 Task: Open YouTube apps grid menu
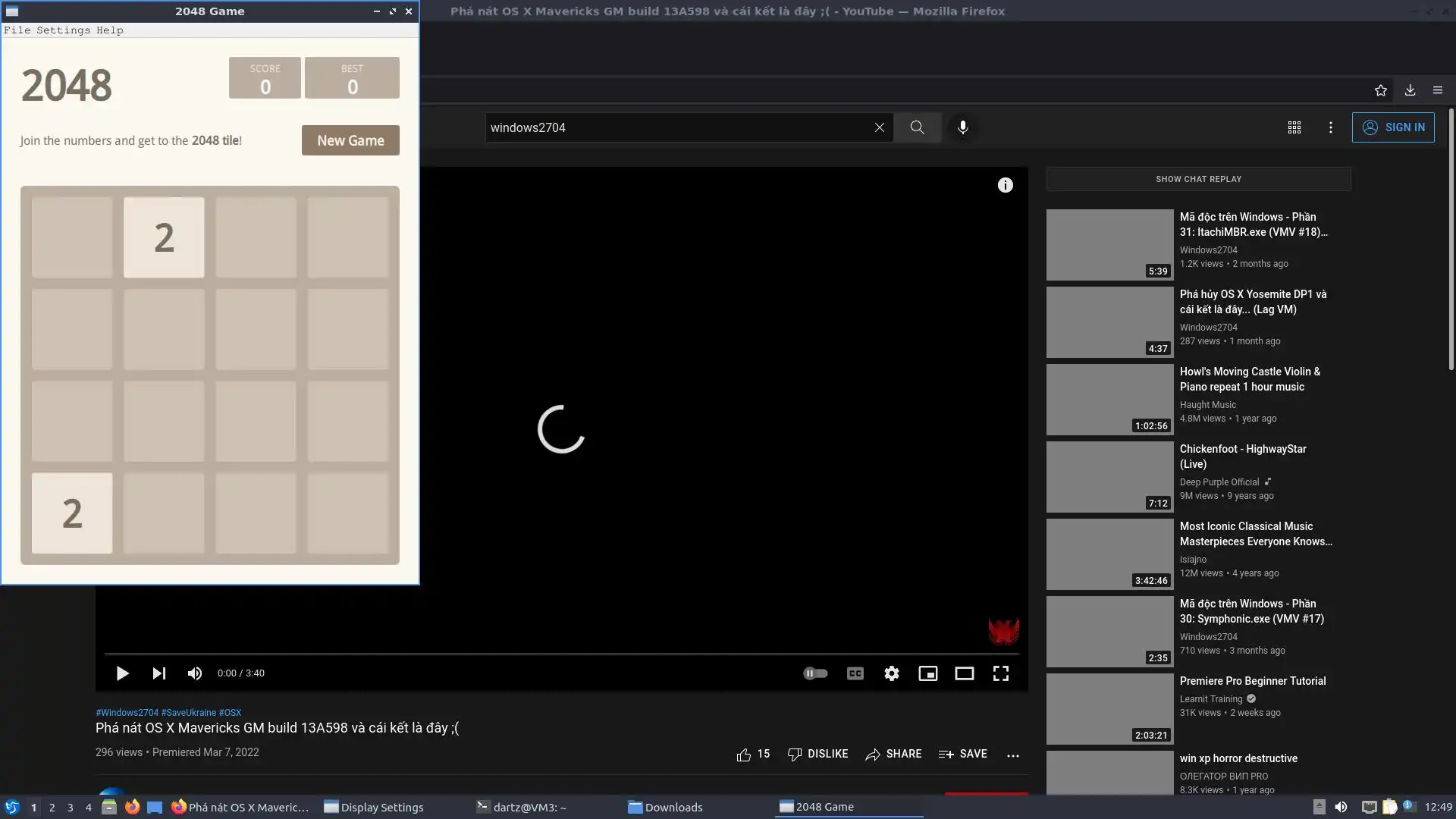1294,127
